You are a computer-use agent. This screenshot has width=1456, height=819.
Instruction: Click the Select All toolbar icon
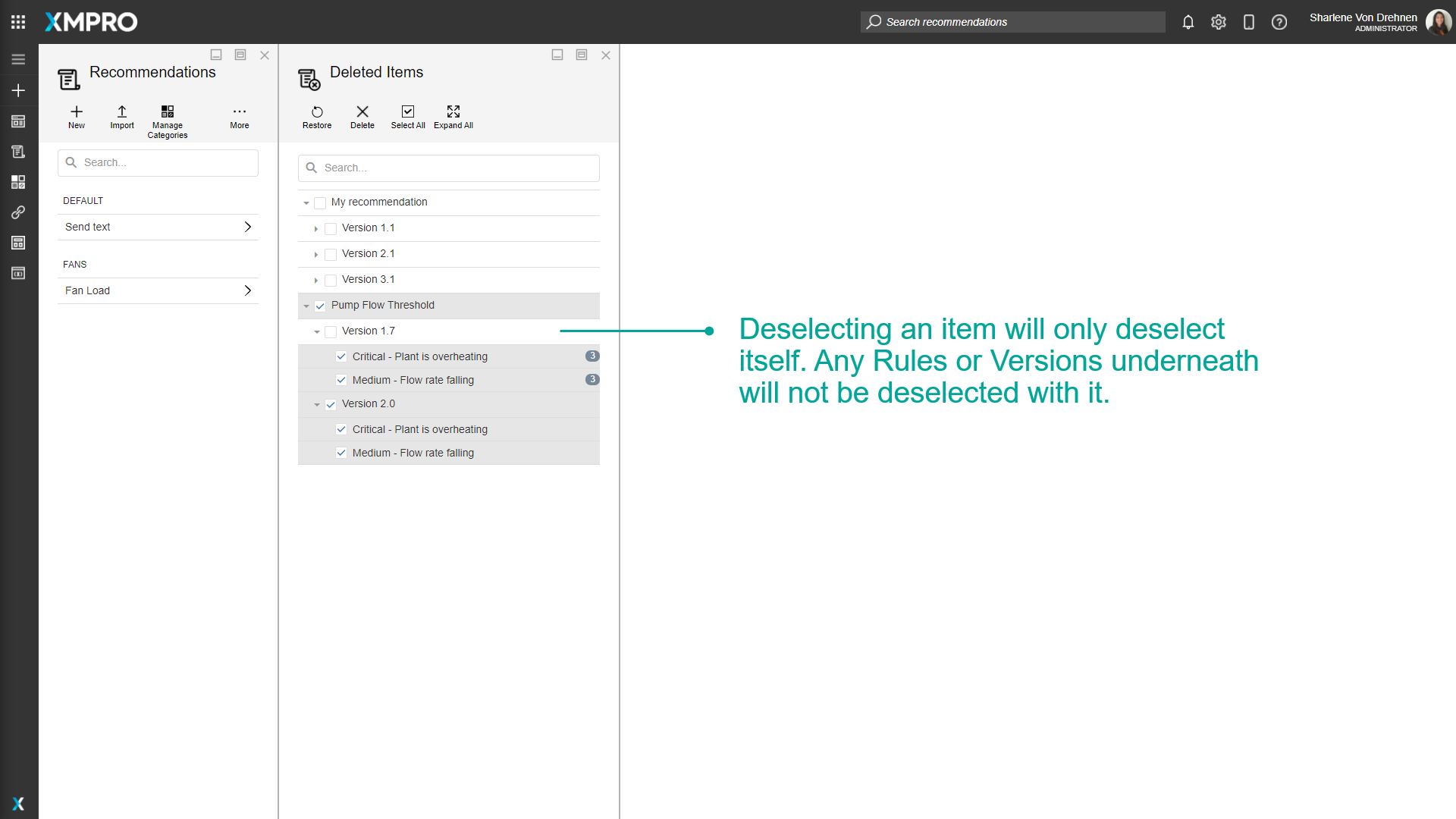pyautogui.click(x=408, y=112)
